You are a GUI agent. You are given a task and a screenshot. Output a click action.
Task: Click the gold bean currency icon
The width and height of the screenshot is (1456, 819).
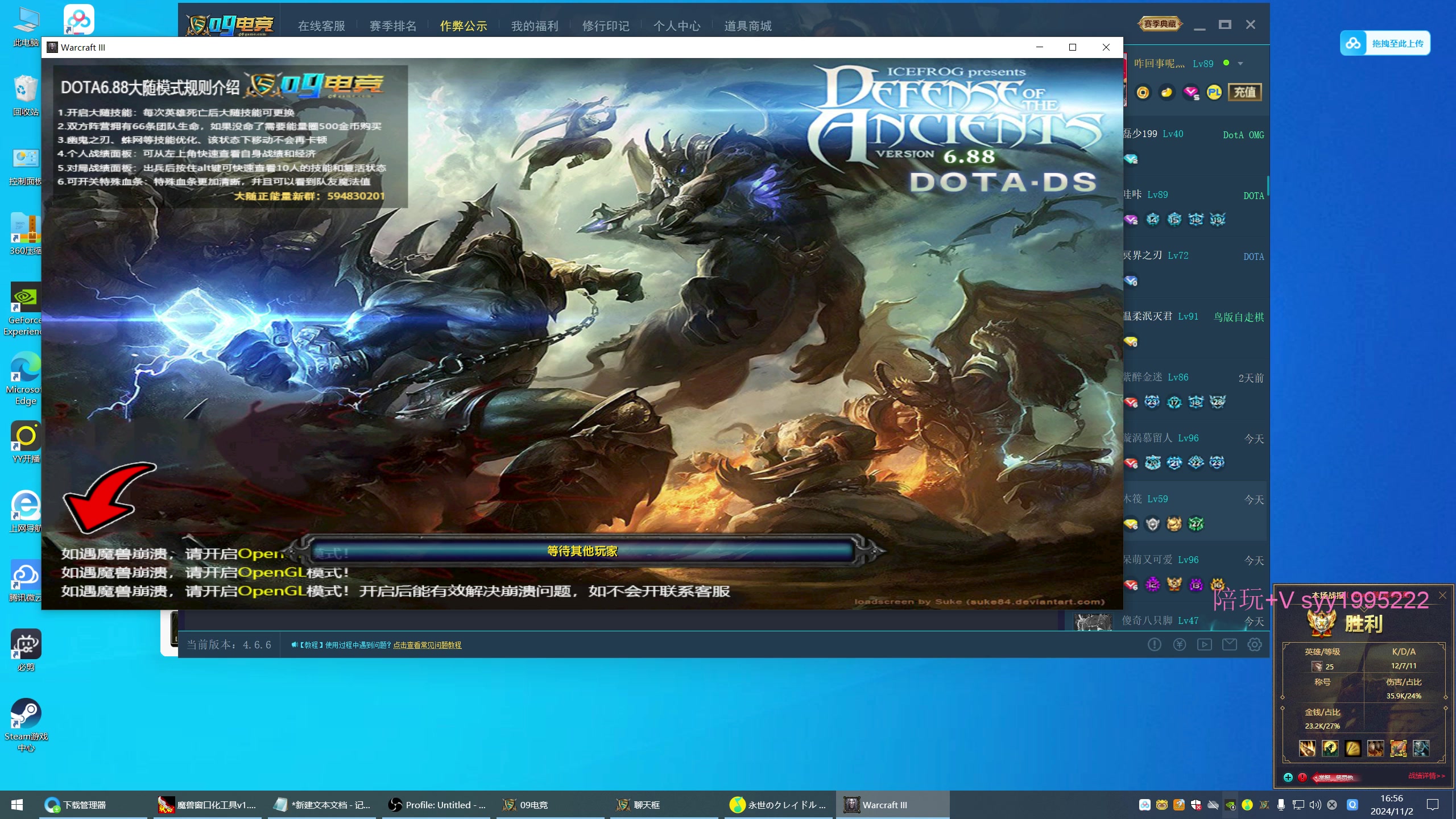point(1167,92)
